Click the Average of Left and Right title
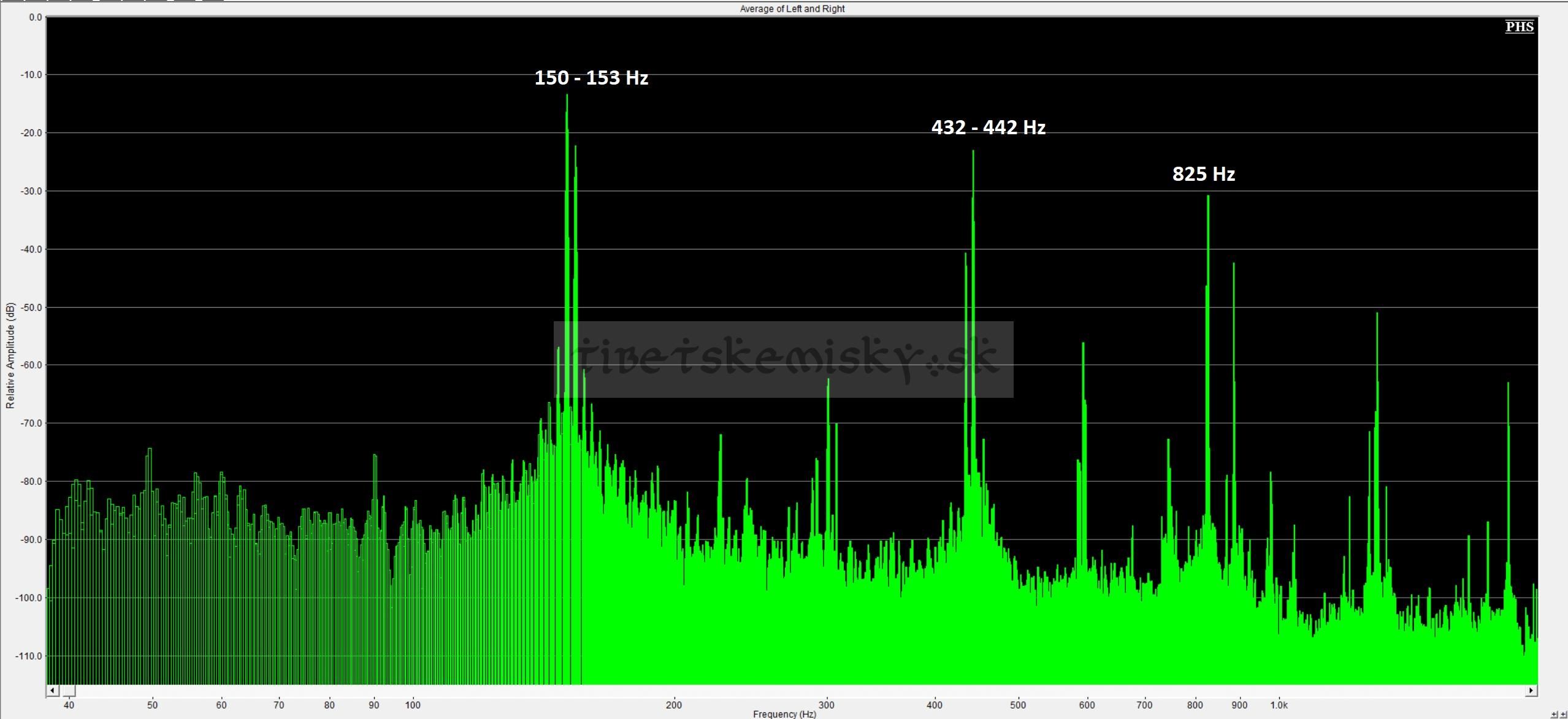 pyautogui.click(x=792, y=9)
